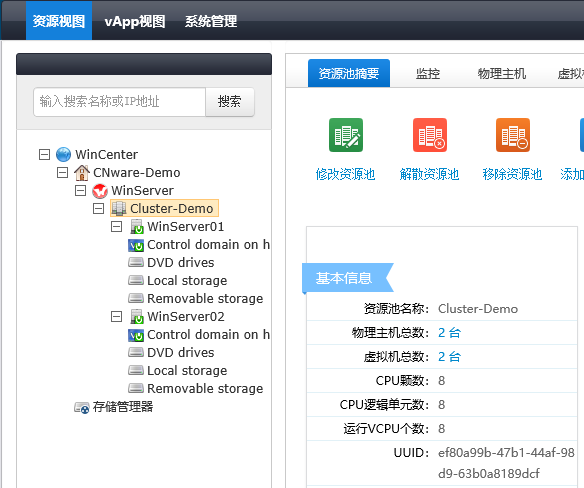Viewport: 584px width, 488px height.
Task: Open the 物理主机总数 2 台 link
Action: click(450, 333)
